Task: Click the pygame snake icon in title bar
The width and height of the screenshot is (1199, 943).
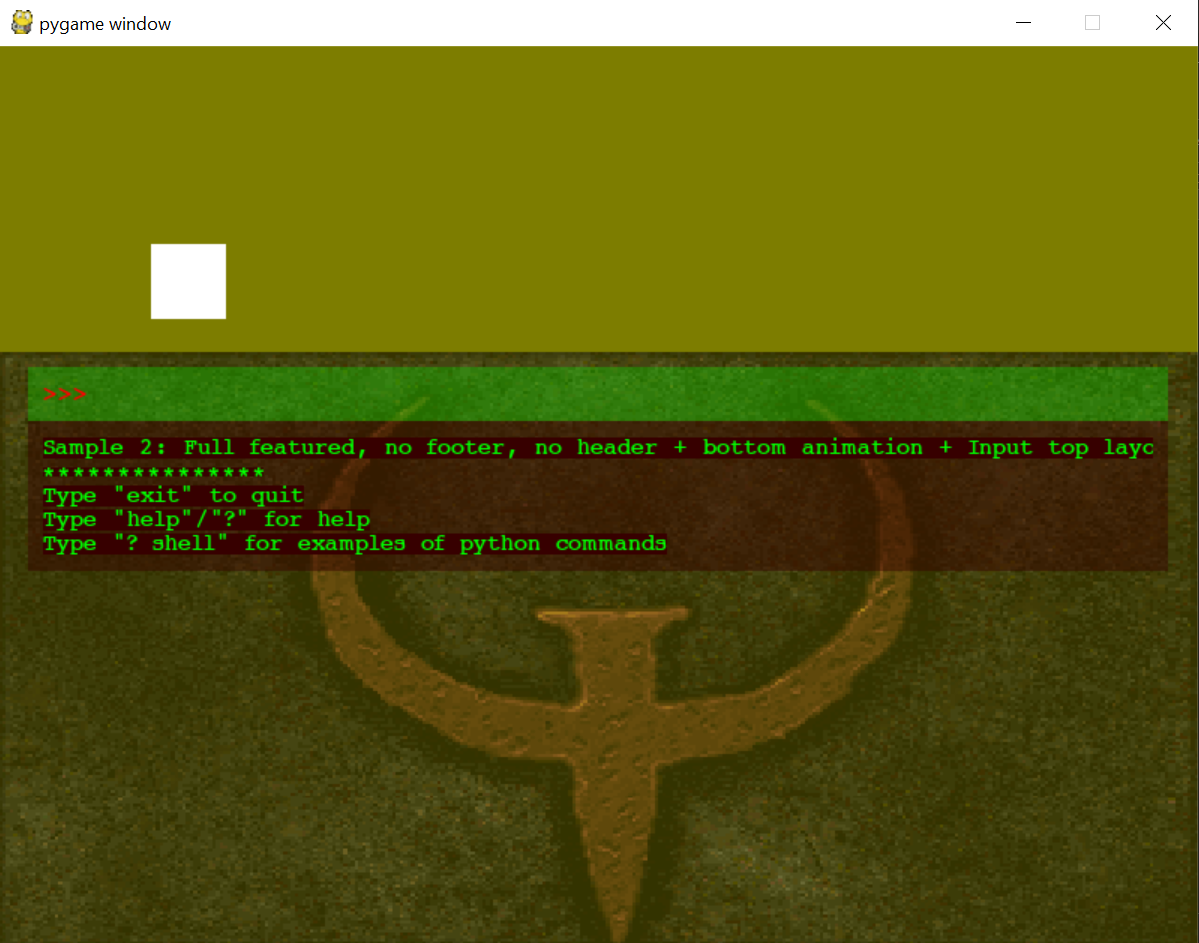Action: point(22,23)
